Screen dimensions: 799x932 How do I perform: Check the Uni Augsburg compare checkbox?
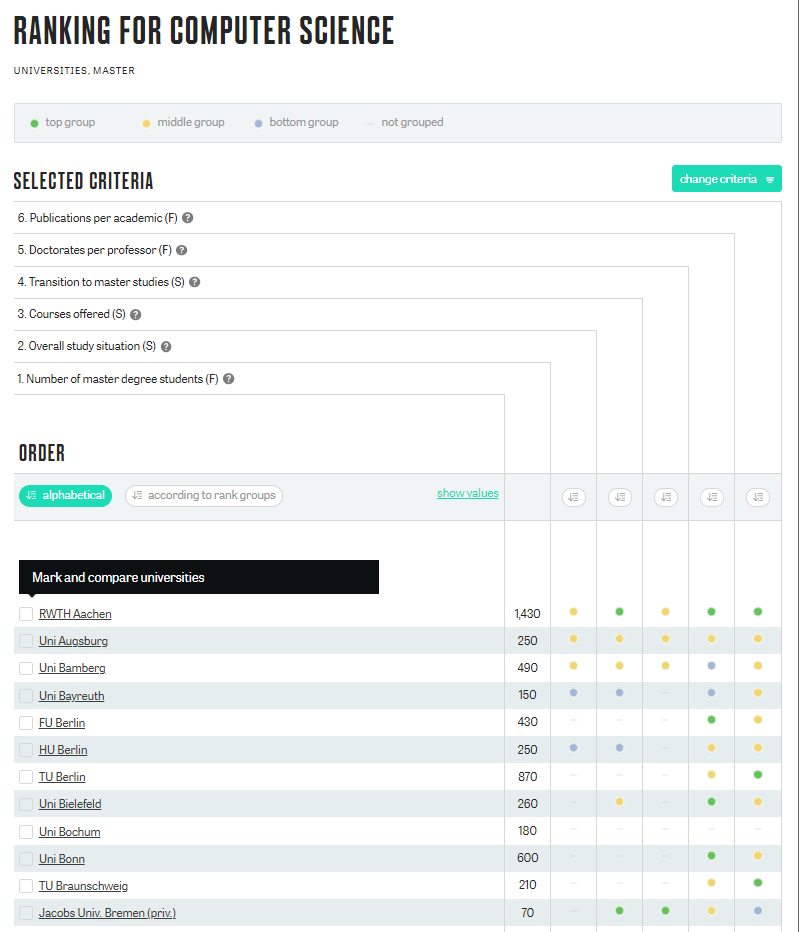26,641
